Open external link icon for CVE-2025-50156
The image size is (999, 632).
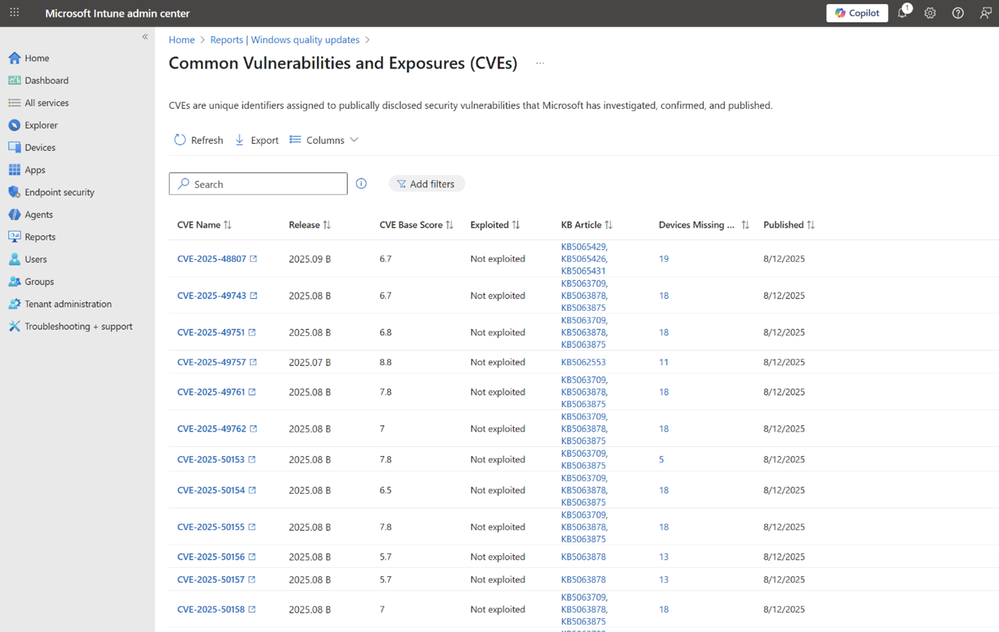[252, 557]
